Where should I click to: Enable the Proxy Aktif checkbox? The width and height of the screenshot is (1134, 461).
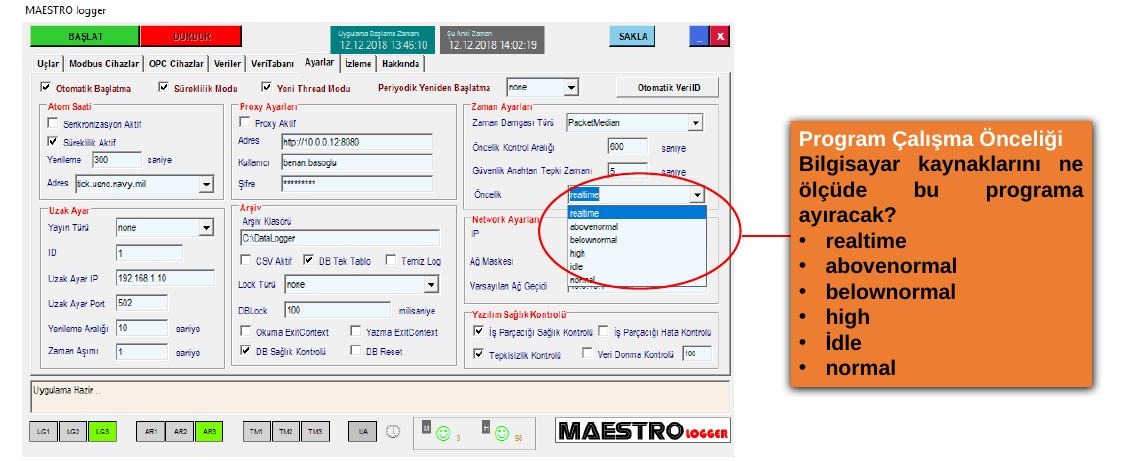244,123
